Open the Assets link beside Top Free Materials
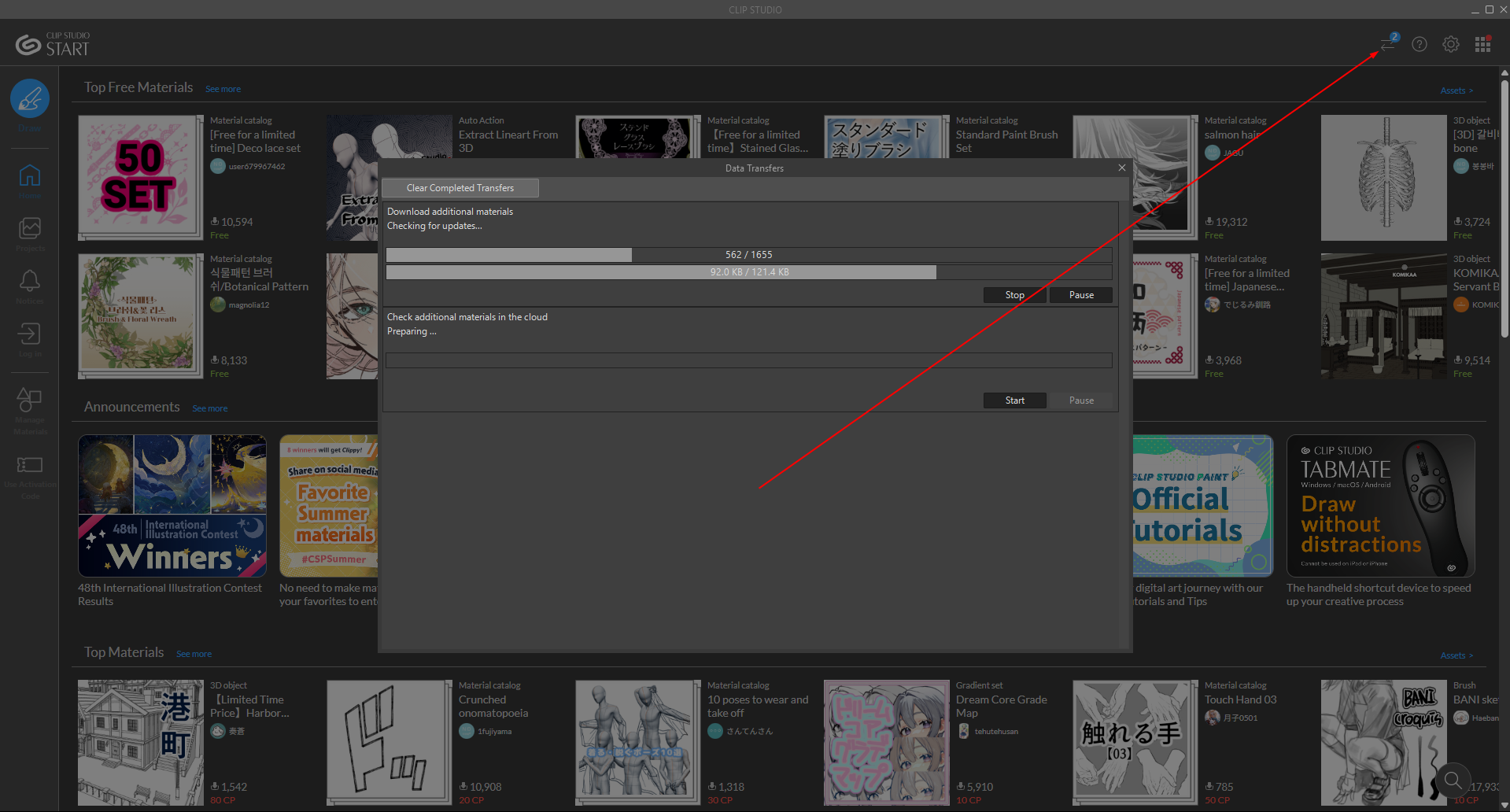1510x812 pixels. [x=1456, y=90]
